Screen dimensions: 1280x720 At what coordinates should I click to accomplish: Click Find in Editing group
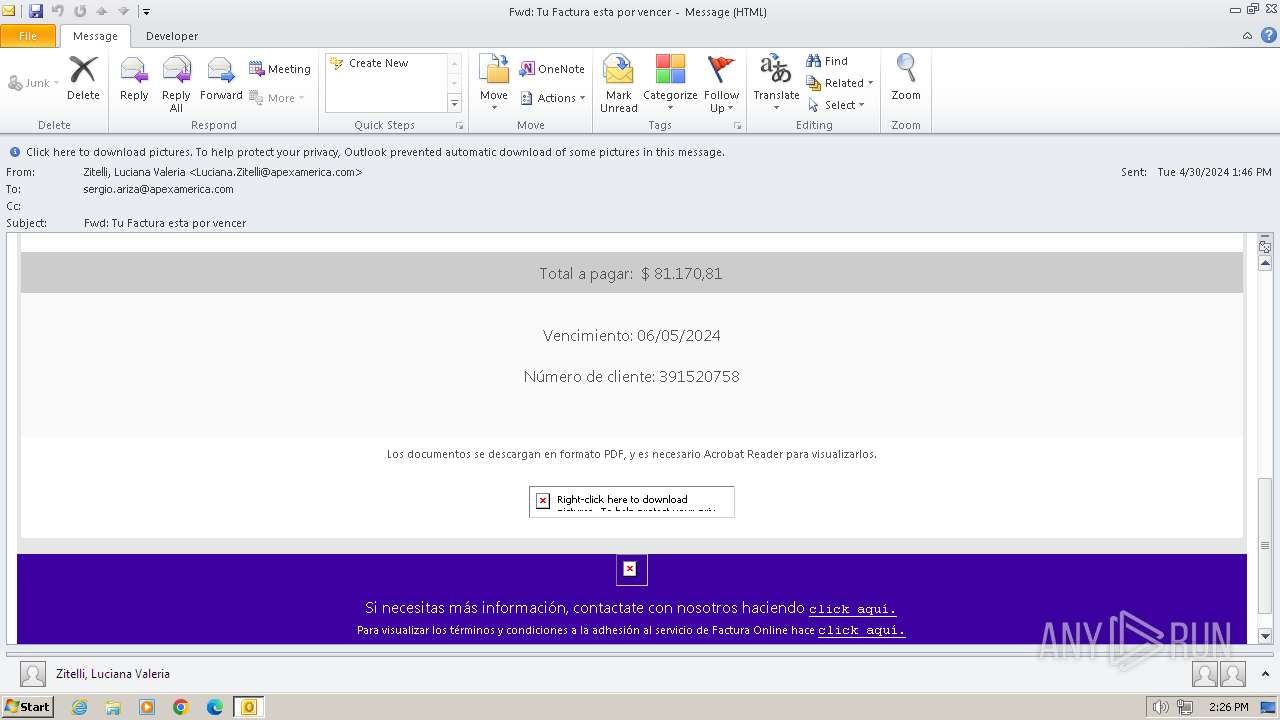(828, 61)
